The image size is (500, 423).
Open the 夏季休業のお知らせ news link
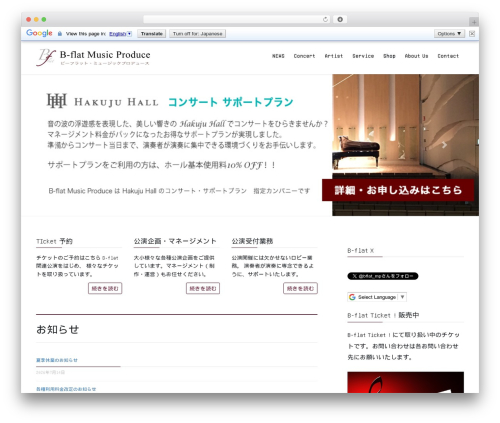[57, 360]
